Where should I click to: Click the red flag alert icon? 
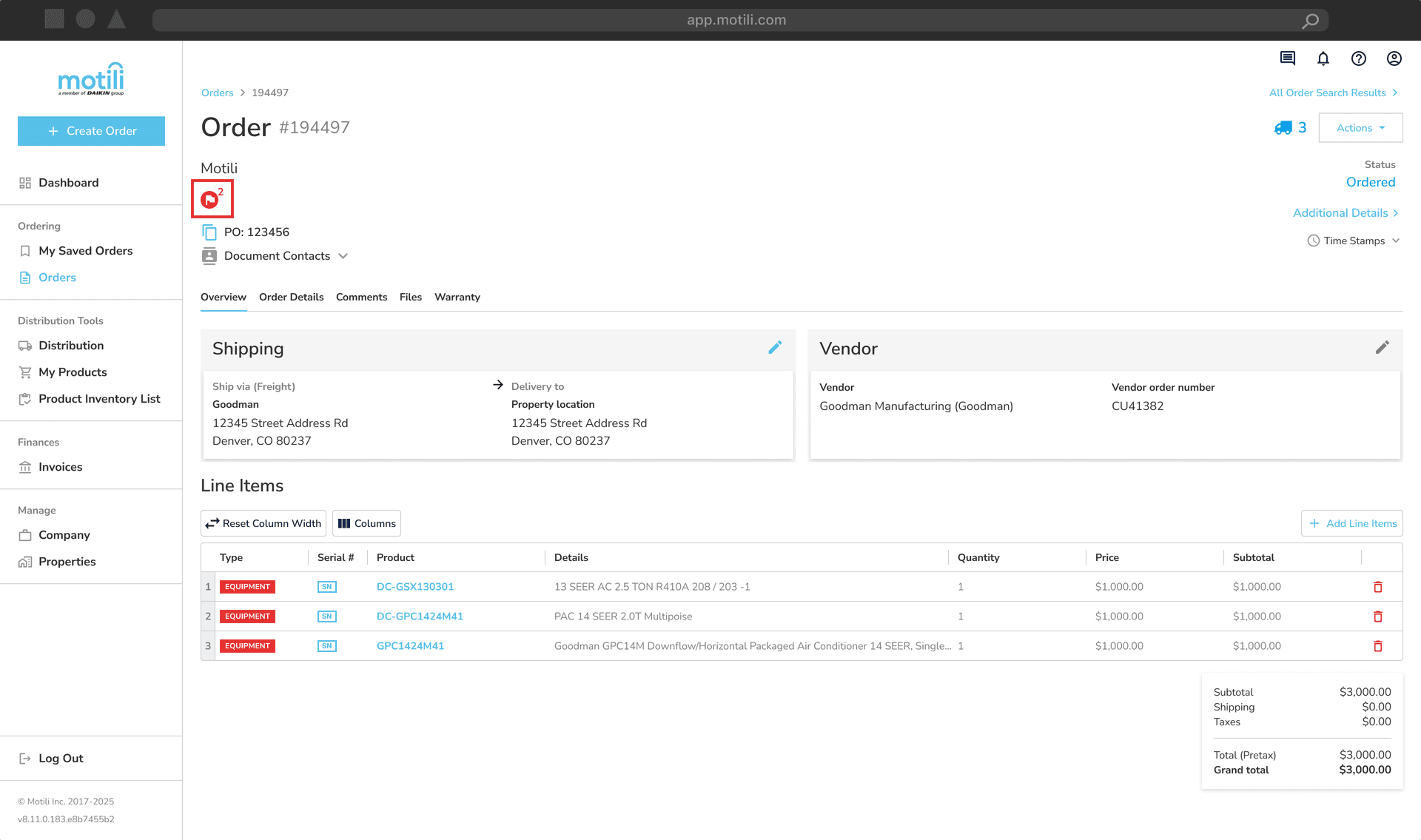(210, 199)
